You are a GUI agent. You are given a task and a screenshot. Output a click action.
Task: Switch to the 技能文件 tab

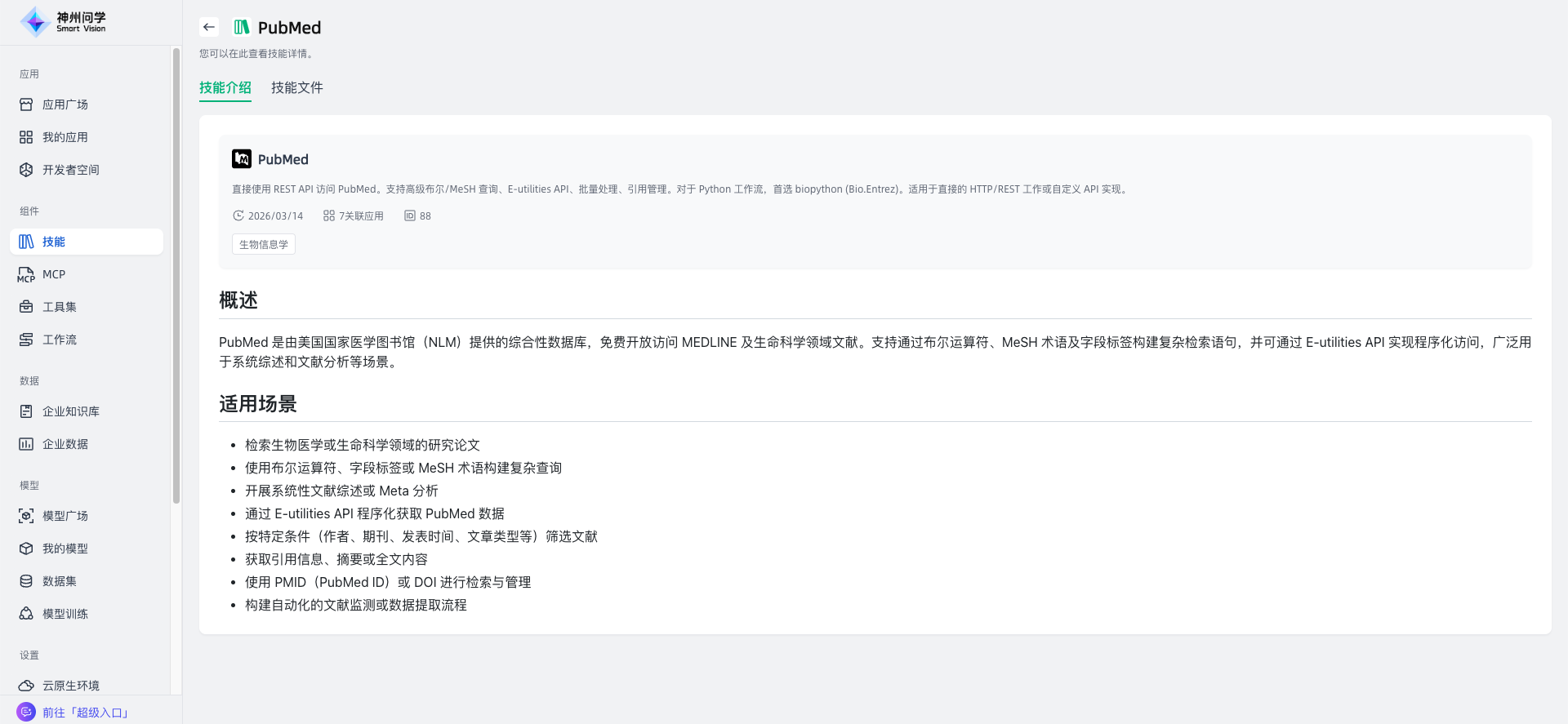pos(296,87)
